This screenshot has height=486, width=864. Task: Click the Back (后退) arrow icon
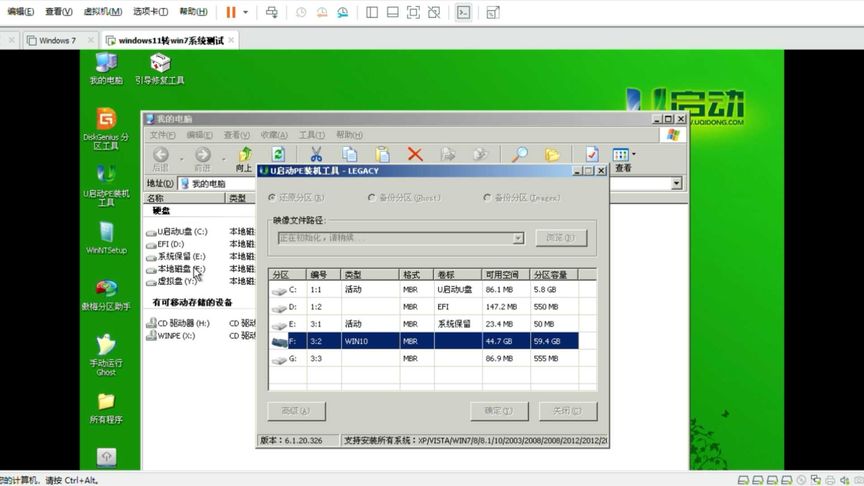click(160, 159)
